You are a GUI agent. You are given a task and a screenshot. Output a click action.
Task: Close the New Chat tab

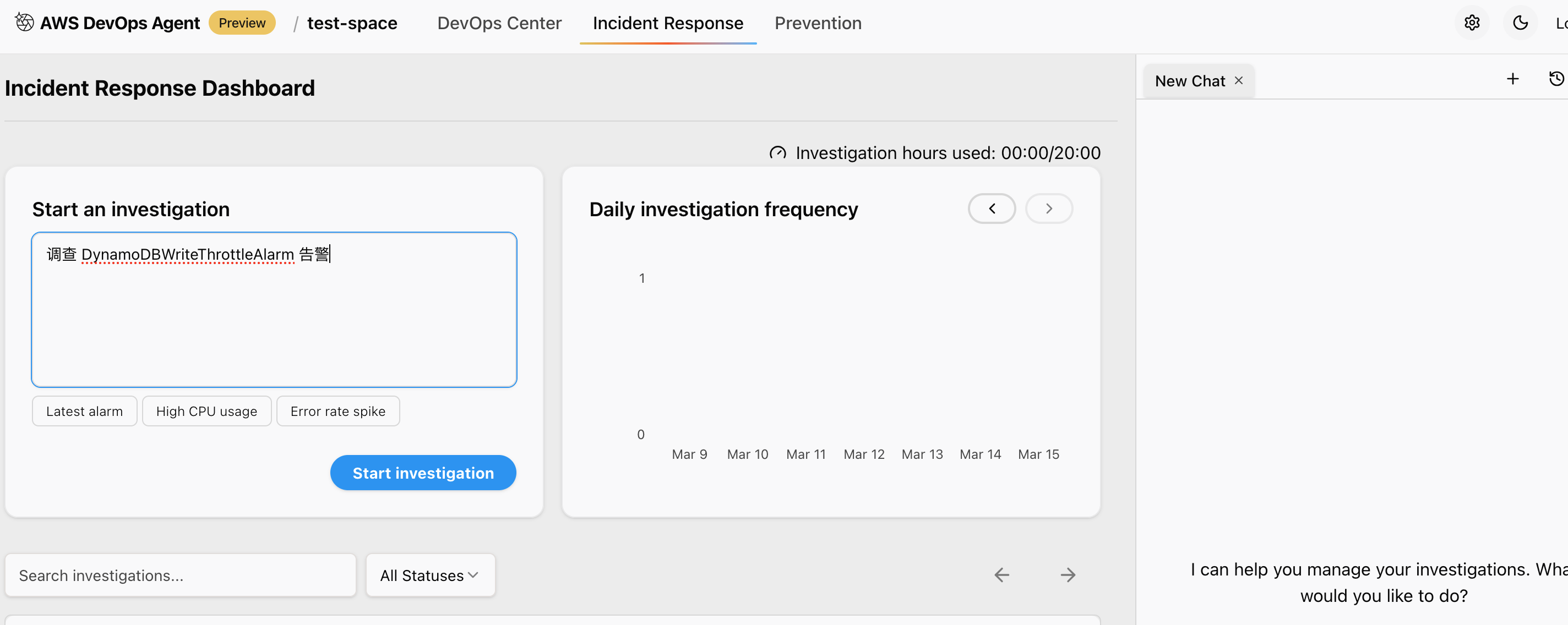(x=1238, y=81)
